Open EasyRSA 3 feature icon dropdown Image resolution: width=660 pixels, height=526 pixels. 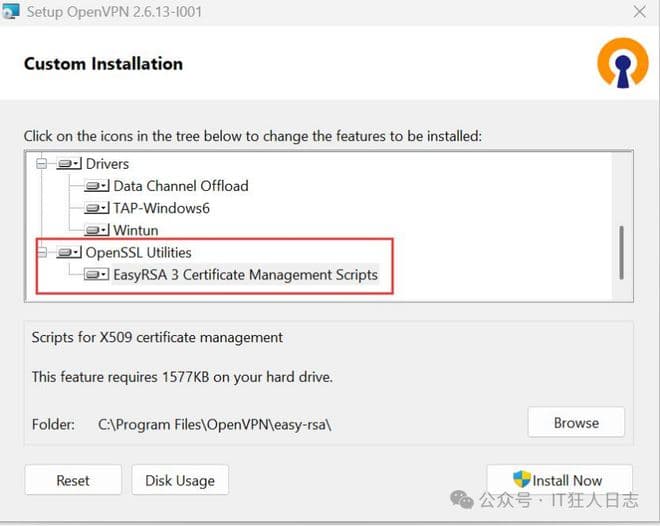(97, 275)
